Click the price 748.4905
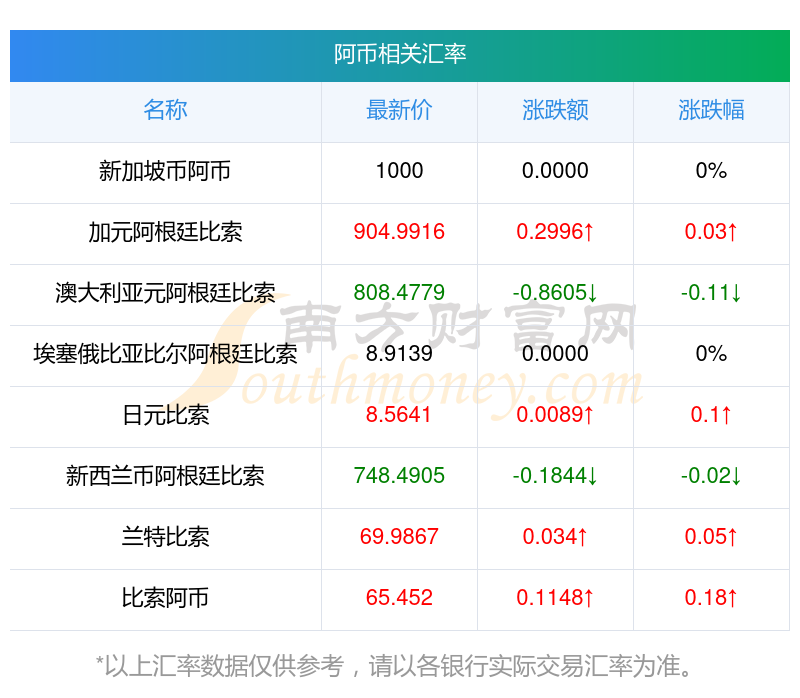The width and height of the screenshot is (800, 698). pyautogui.click(x=399, y=476)
